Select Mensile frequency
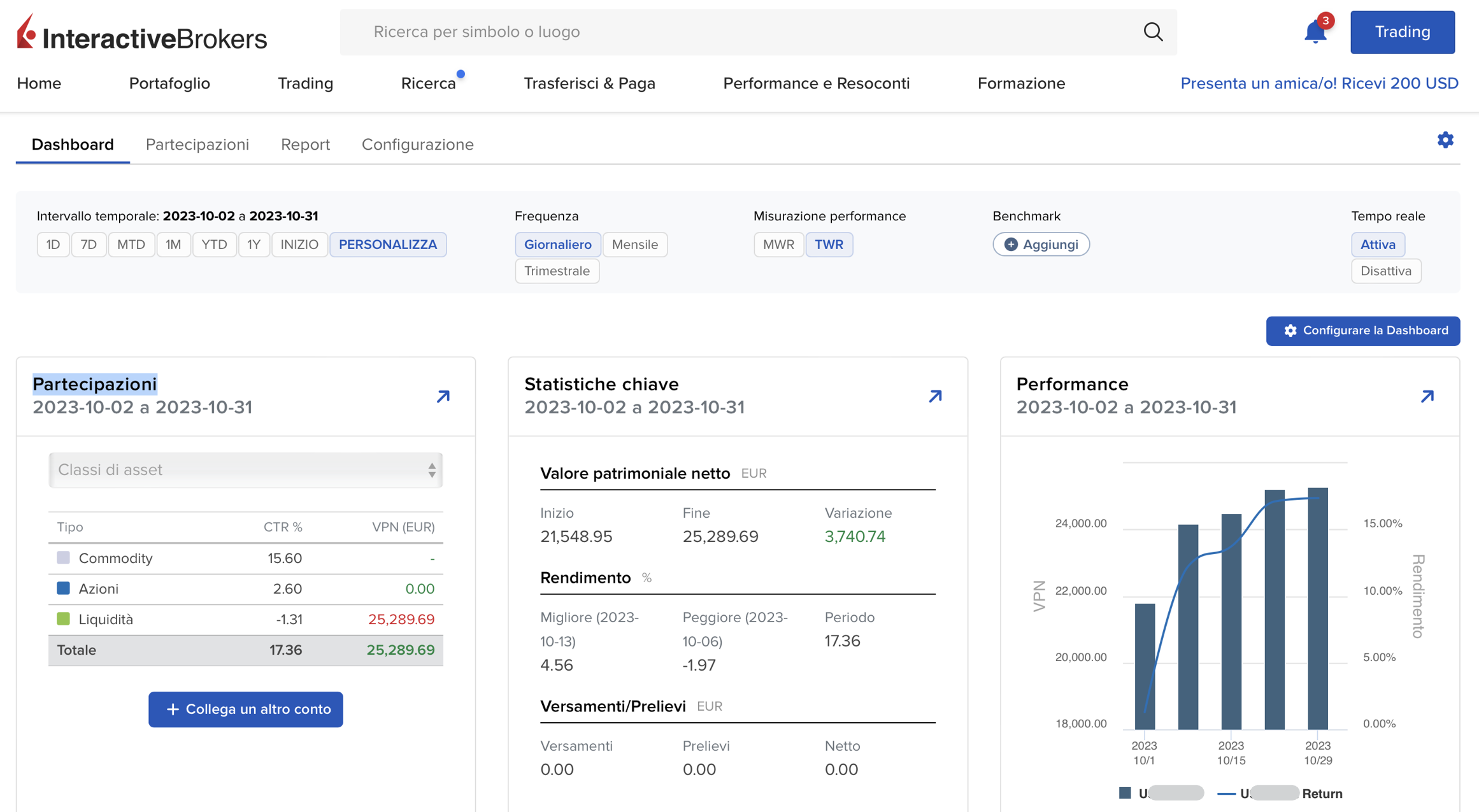1479x812 pixels. point(634,245)
